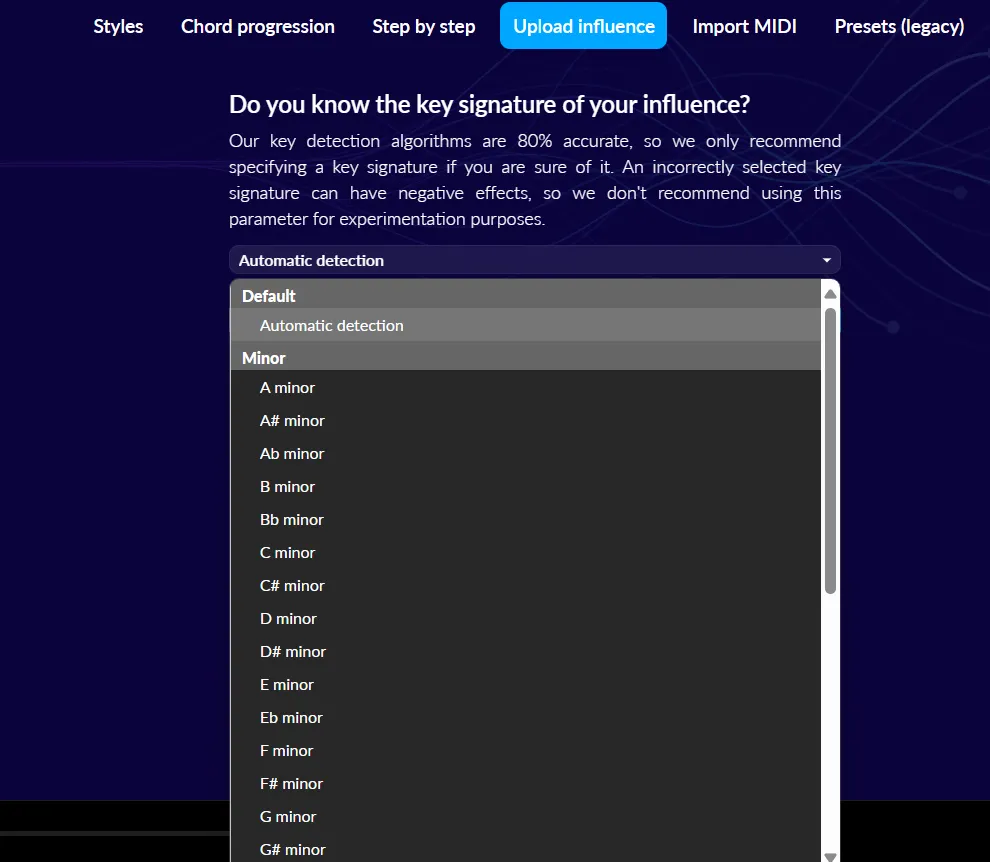Select D# minor option
The width and height of the screenshot is (990, 862).
pyautogui.click(x=292, y=651)
